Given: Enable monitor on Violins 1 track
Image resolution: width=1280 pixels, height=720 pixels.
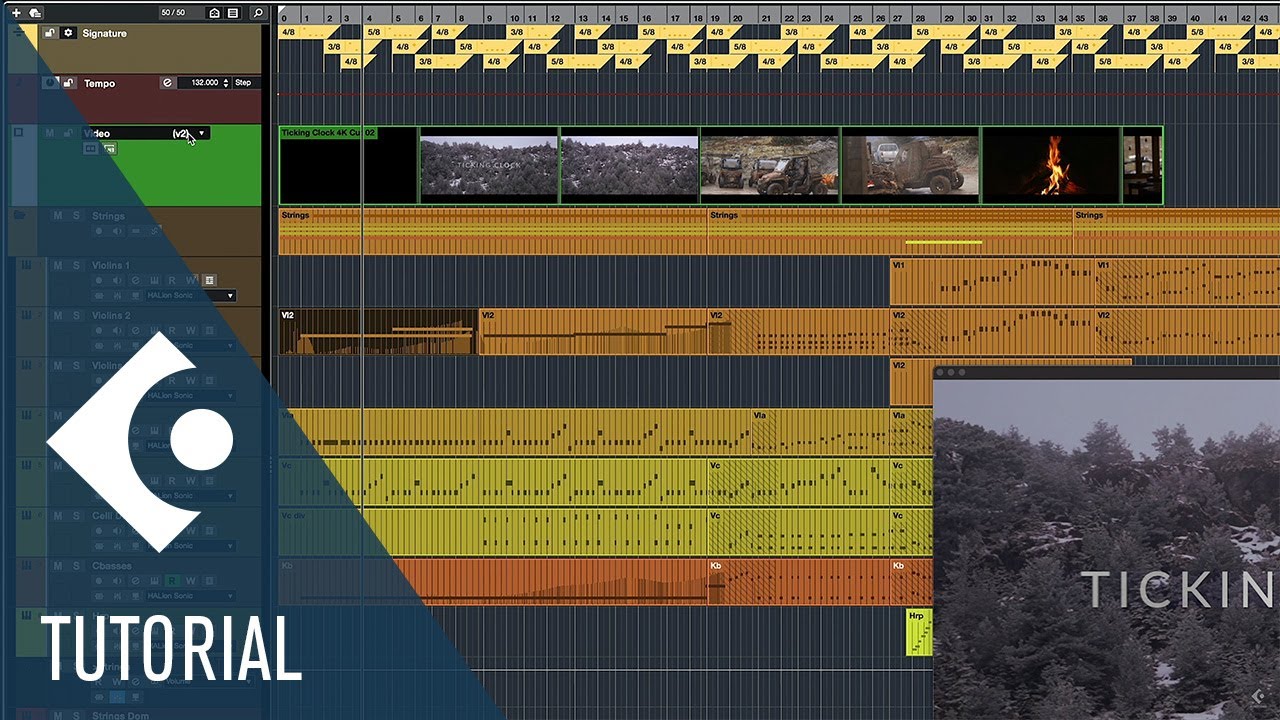Looking at the screenshot, I should click(117, 281).
